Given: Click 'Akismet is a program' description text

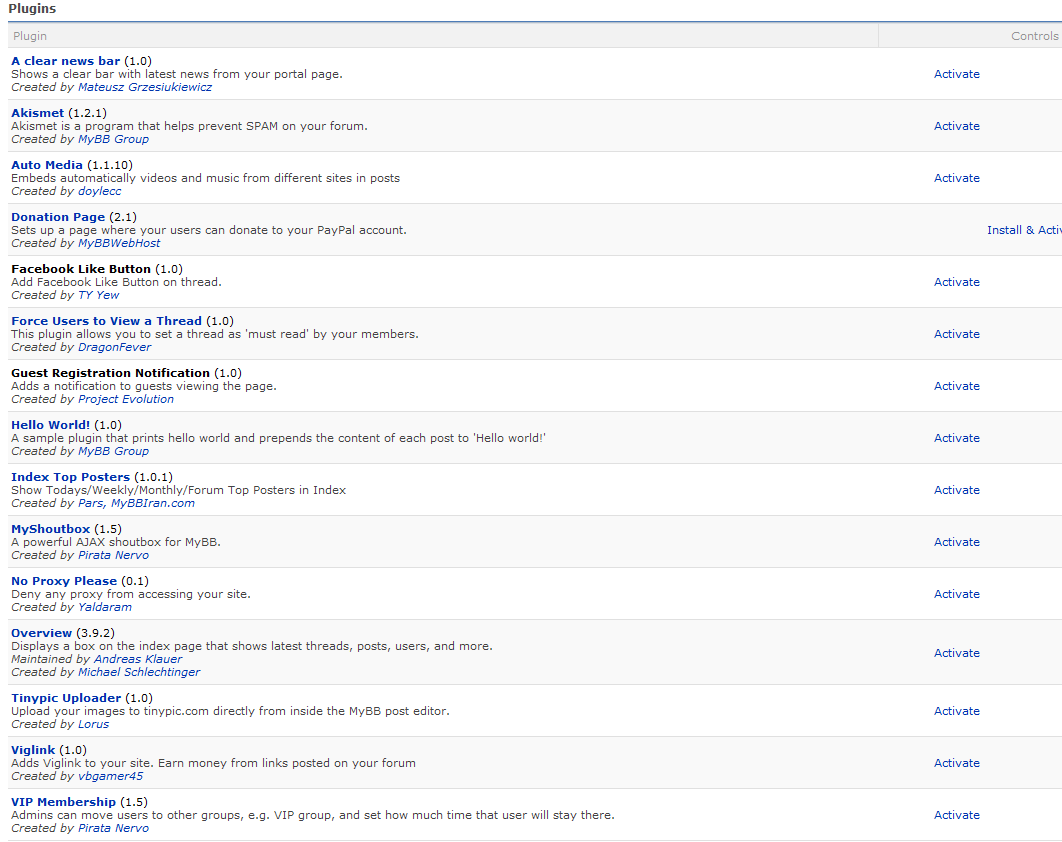Looking at the screenshot, I should pos(189,126).
